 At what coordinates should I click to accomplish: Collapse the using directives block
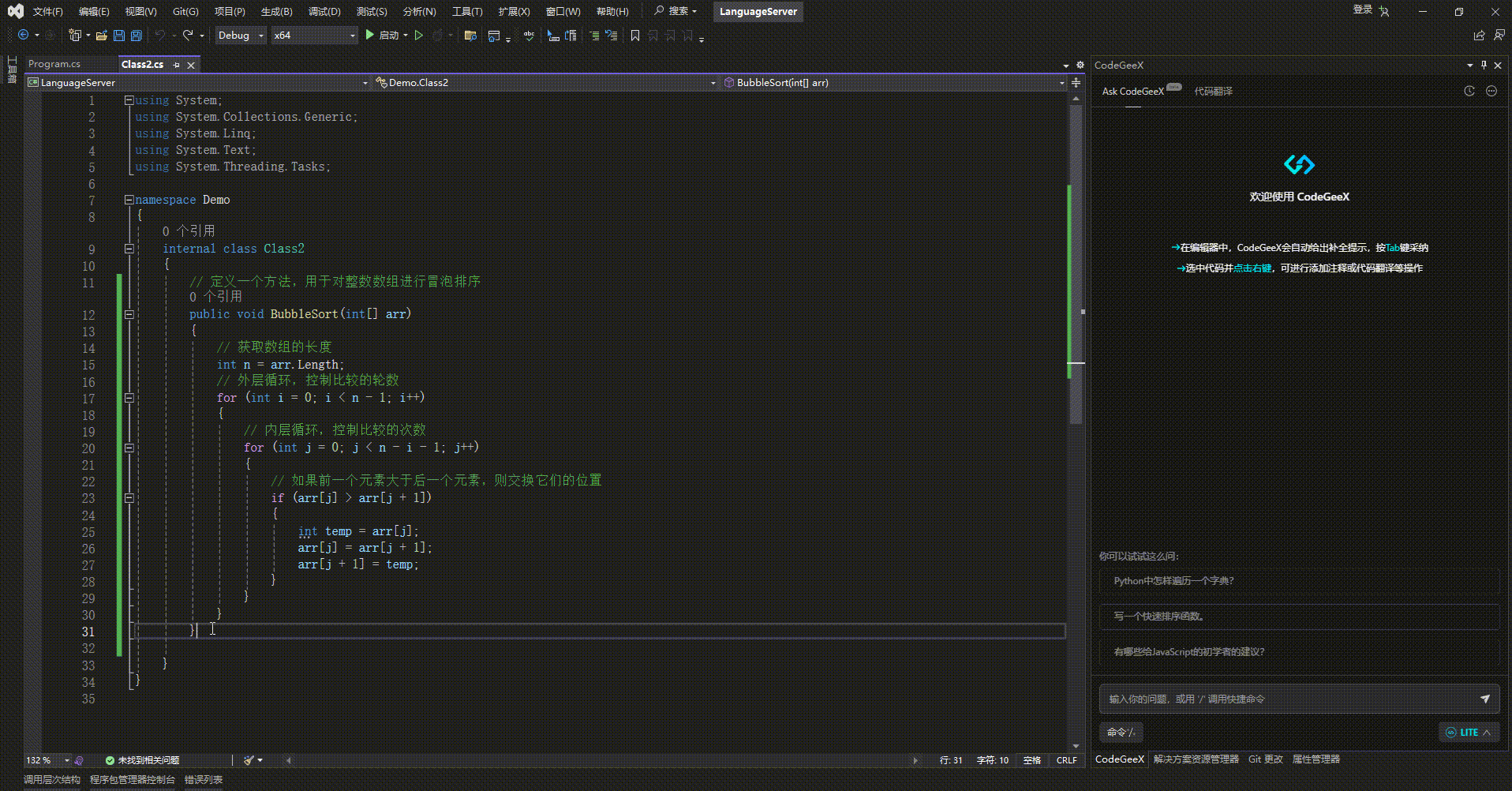coord(129,100)
